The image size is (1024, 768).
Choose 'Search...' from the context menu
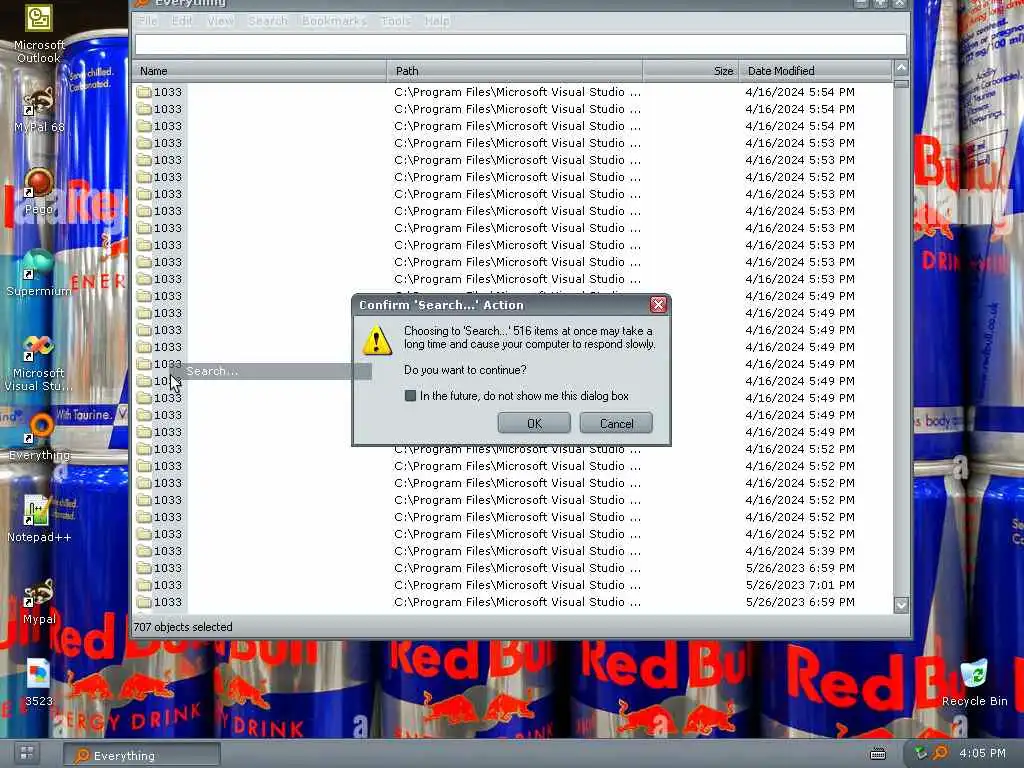[271, 371]
